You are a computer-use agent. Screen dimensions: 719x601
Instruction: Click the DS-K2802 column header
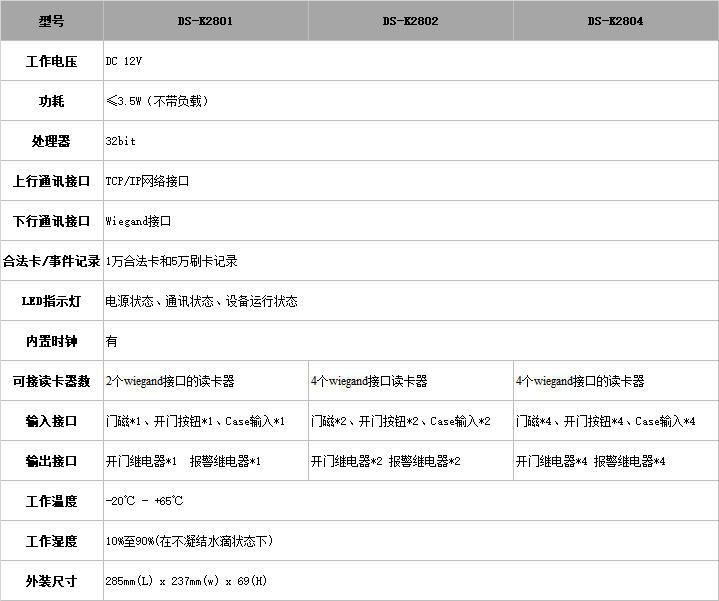click(410, 20)
